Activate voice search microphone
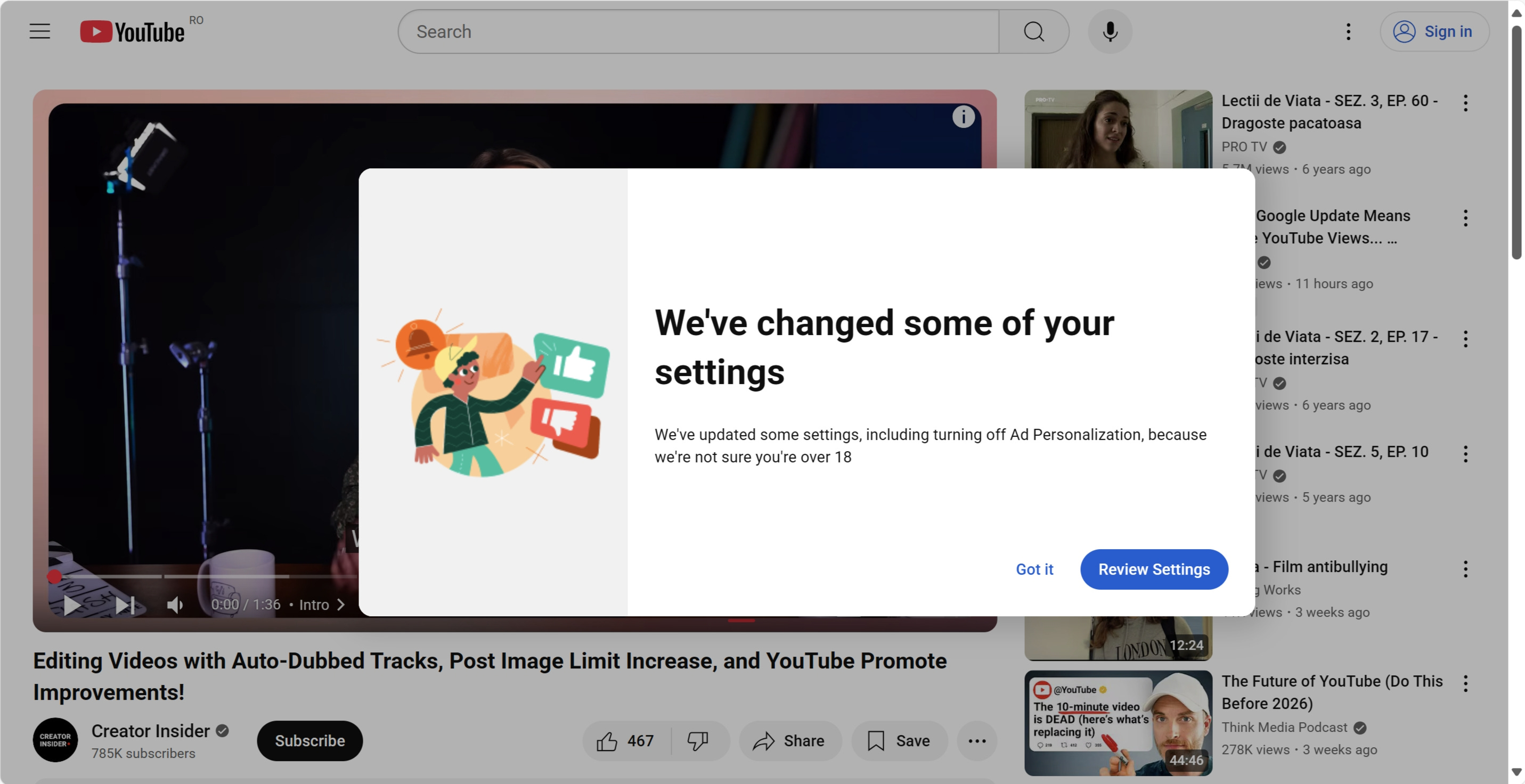This screenshot has width=1525, height=784. click(x=1110, y=31)
